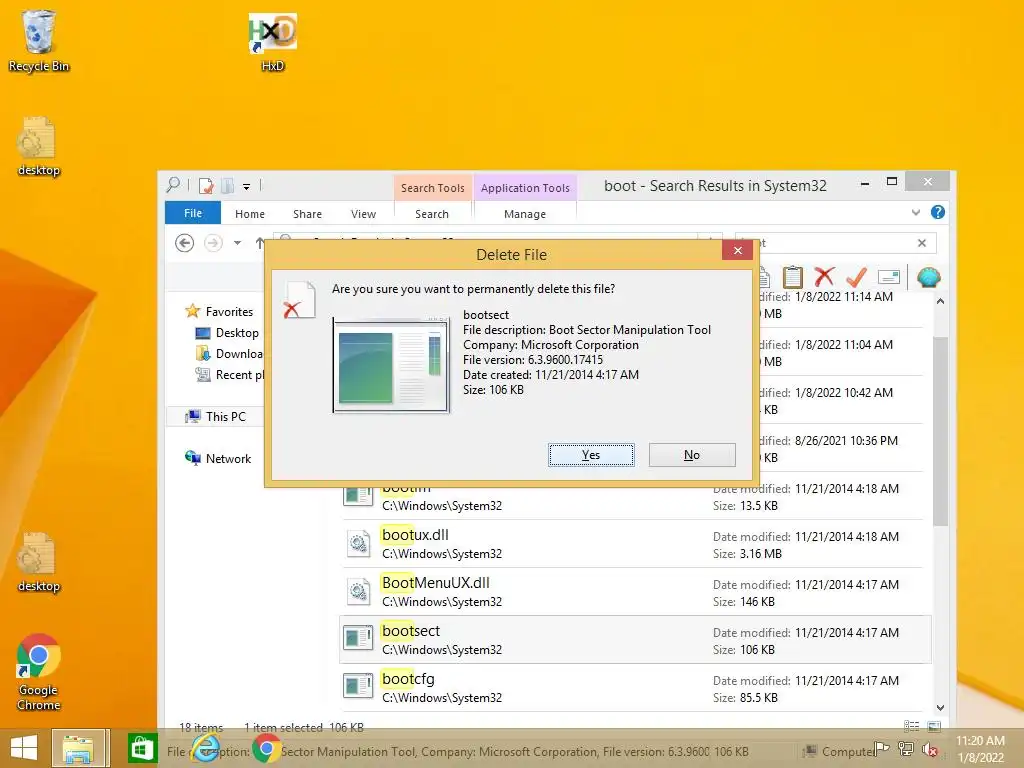This screenshot has height=768, width=1024.
Task: Click the Rename toolbar icon
Action: click(889, 277)
